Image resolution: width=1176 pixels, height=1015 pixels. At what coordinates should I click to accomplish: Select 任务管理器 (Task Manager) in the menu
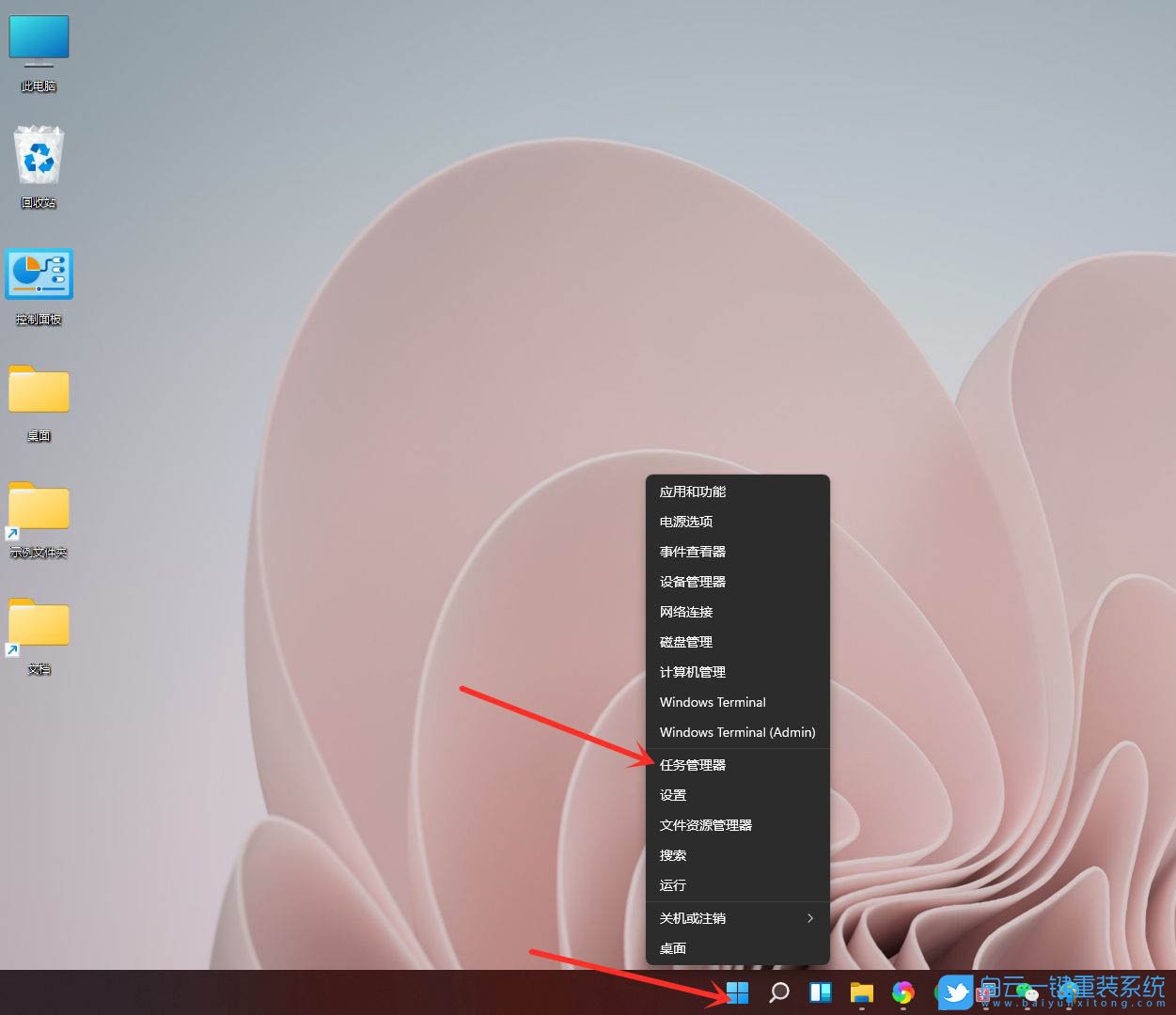pyautogui.click(x=693, y=764)
